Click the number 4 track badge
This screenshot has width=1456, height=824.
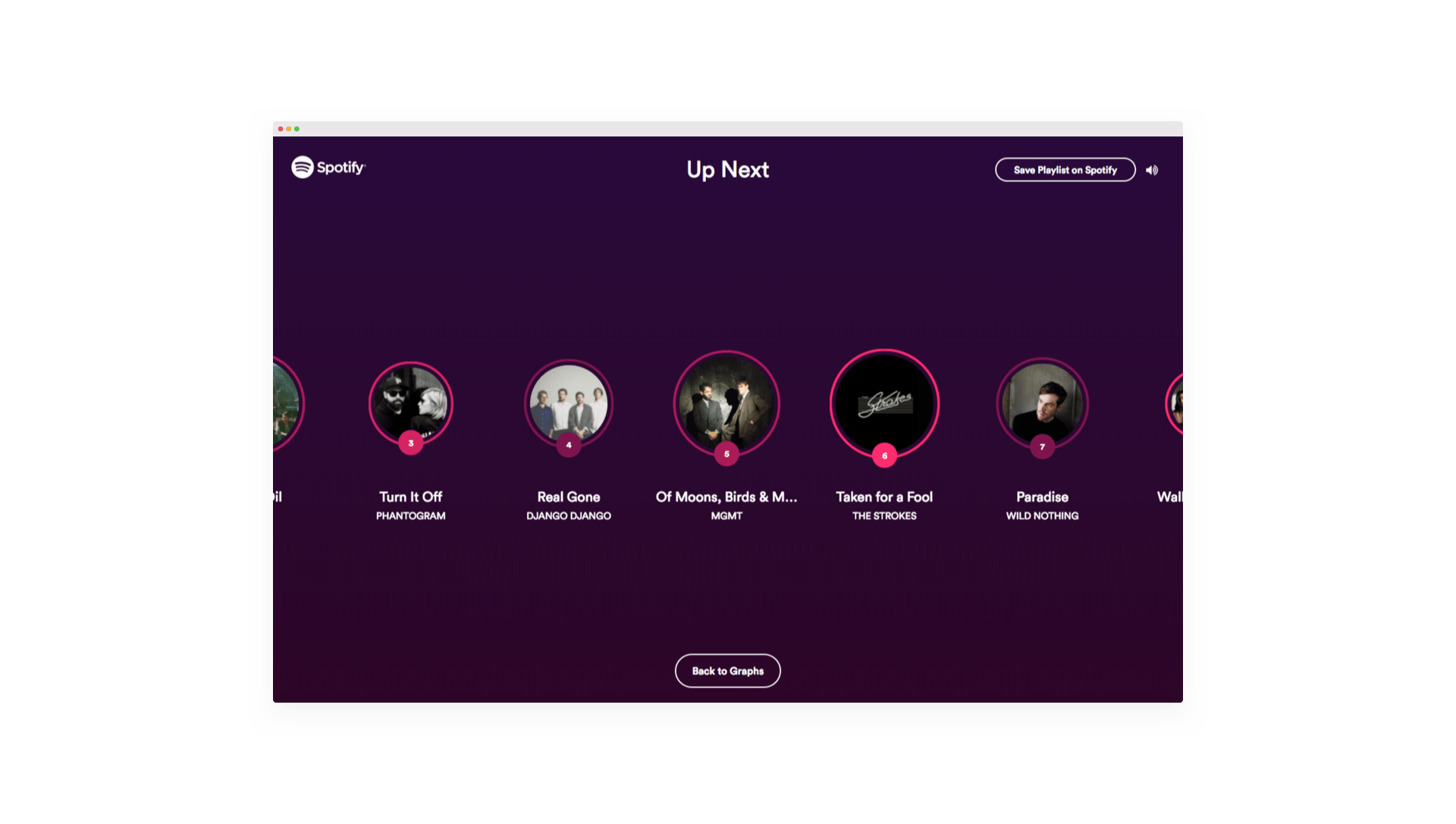point(569,445)
